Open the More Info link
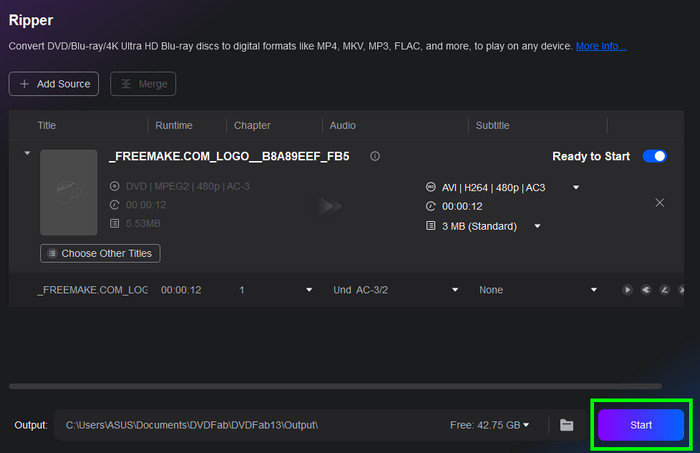The height and width of the screenshot is (453, 700). (601, 46)
